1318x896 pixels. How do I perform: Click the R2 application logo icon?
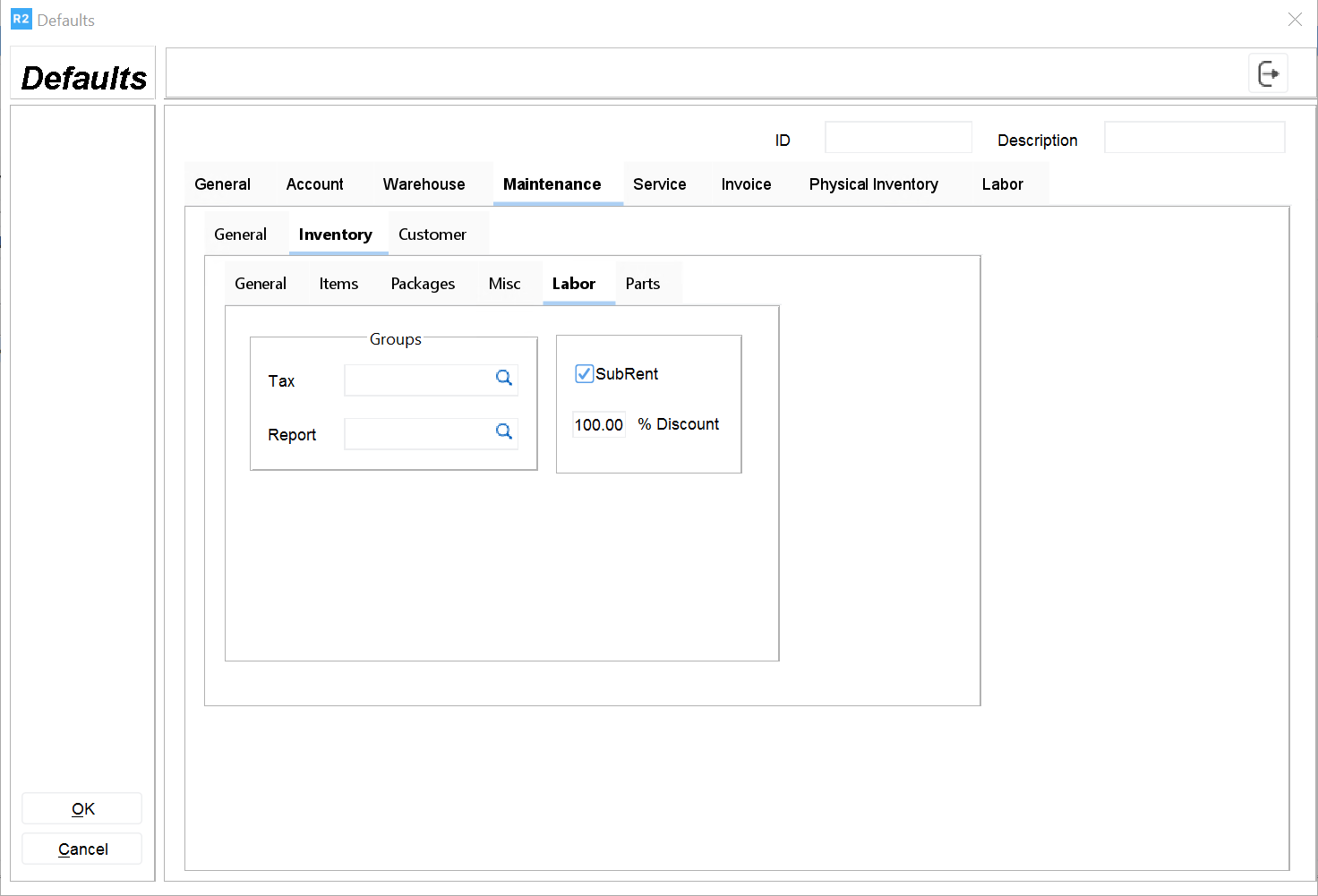pyautogui.click(x=21, y=19)
